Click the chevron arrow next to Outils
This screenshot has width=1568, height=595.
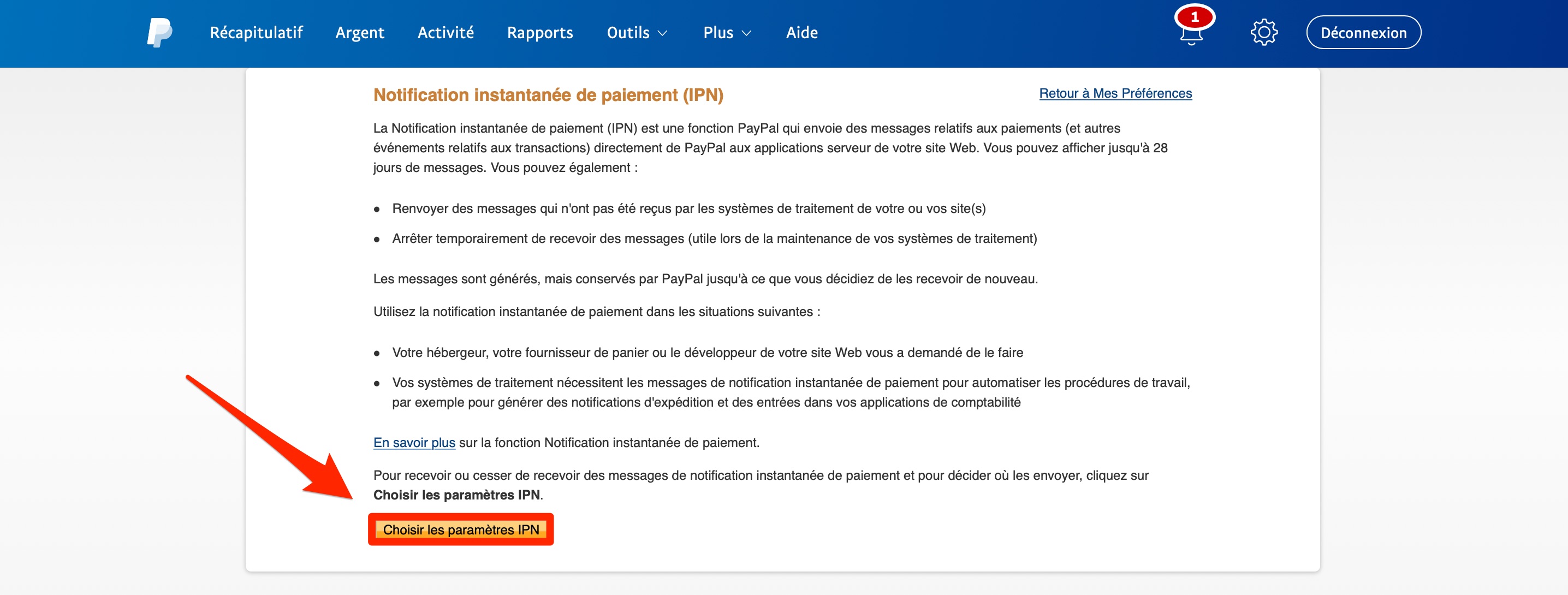click(x=663, y=33)
